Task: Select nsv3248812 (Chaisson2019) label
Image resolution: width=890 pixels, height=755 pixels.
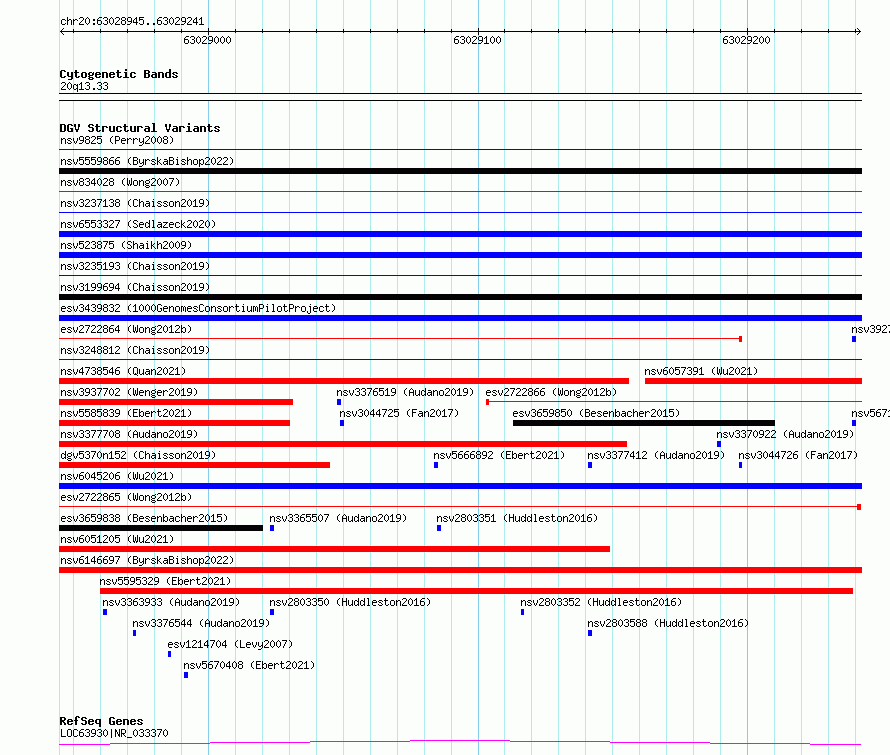Action: (x=135, y=350)
